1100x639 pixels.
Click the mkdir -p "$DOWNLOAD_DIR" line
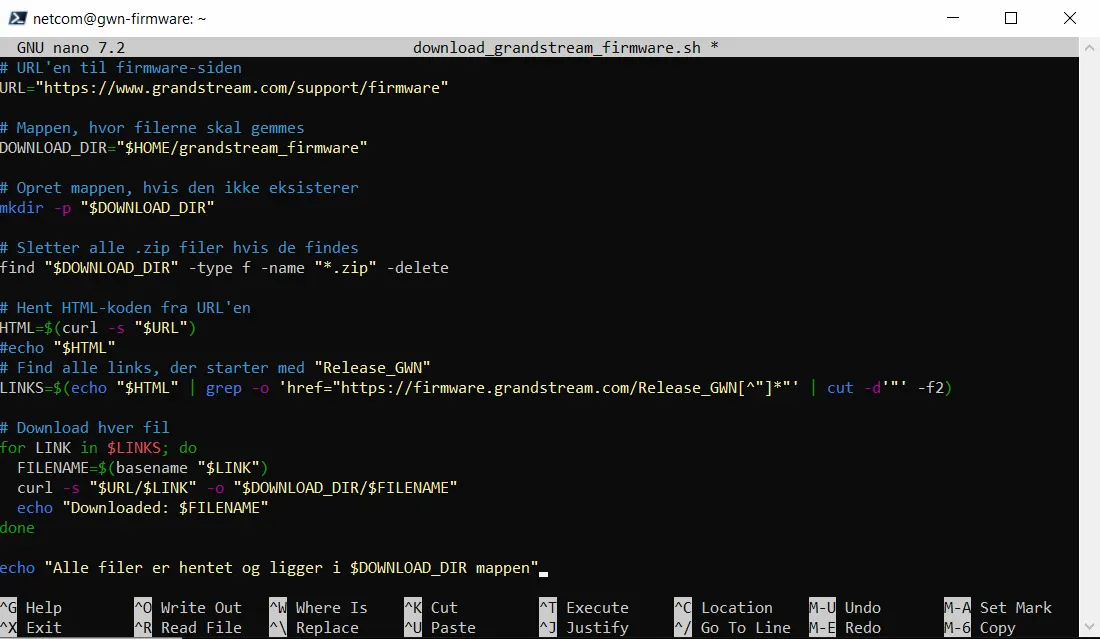click(107, 208)
